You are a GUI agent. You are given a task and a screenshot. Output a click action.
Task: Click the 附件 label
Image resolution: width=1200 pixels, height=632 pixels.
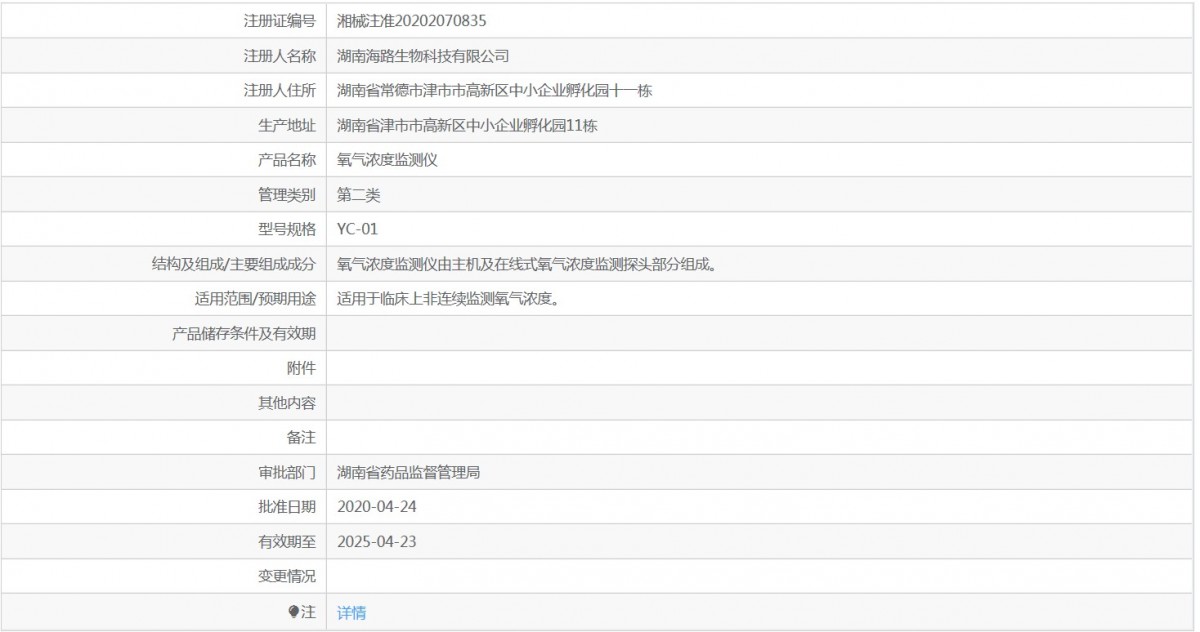301,368
